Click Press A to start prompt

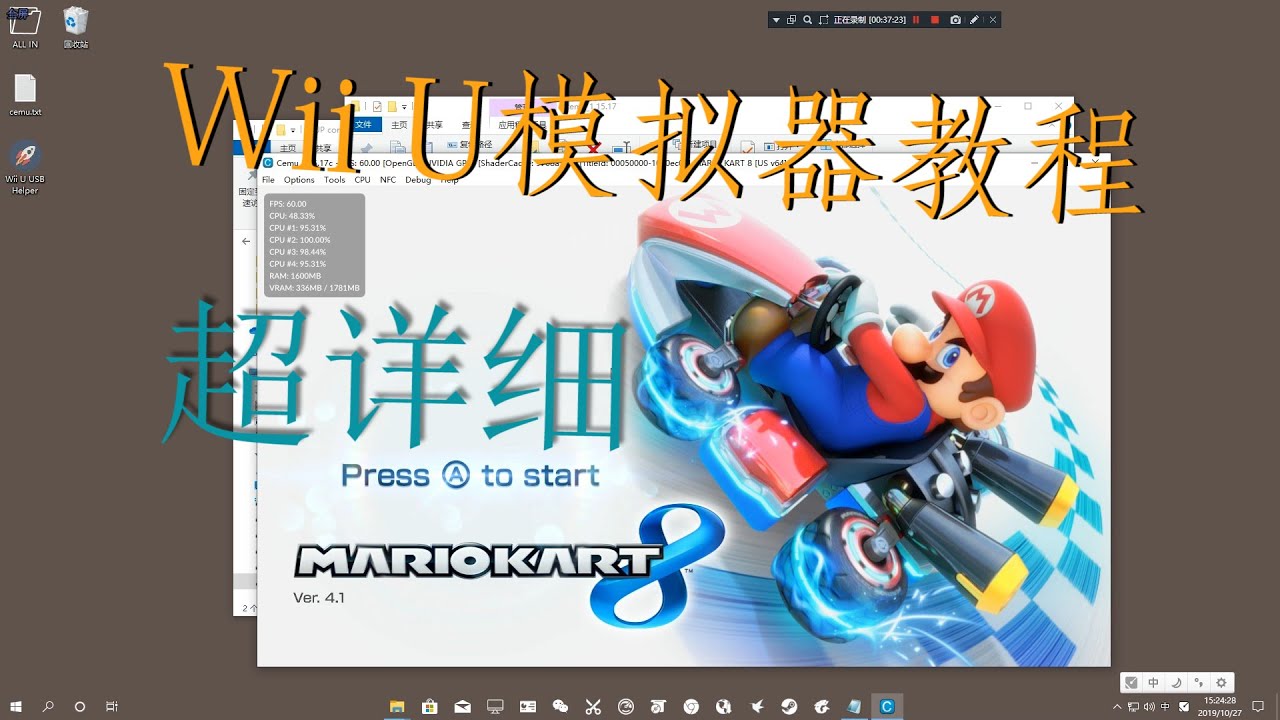point(470,475)
